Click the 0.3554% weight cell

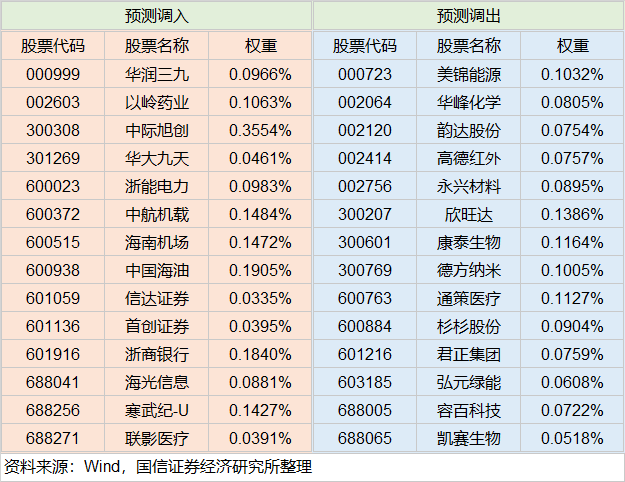tap(260, 130)
